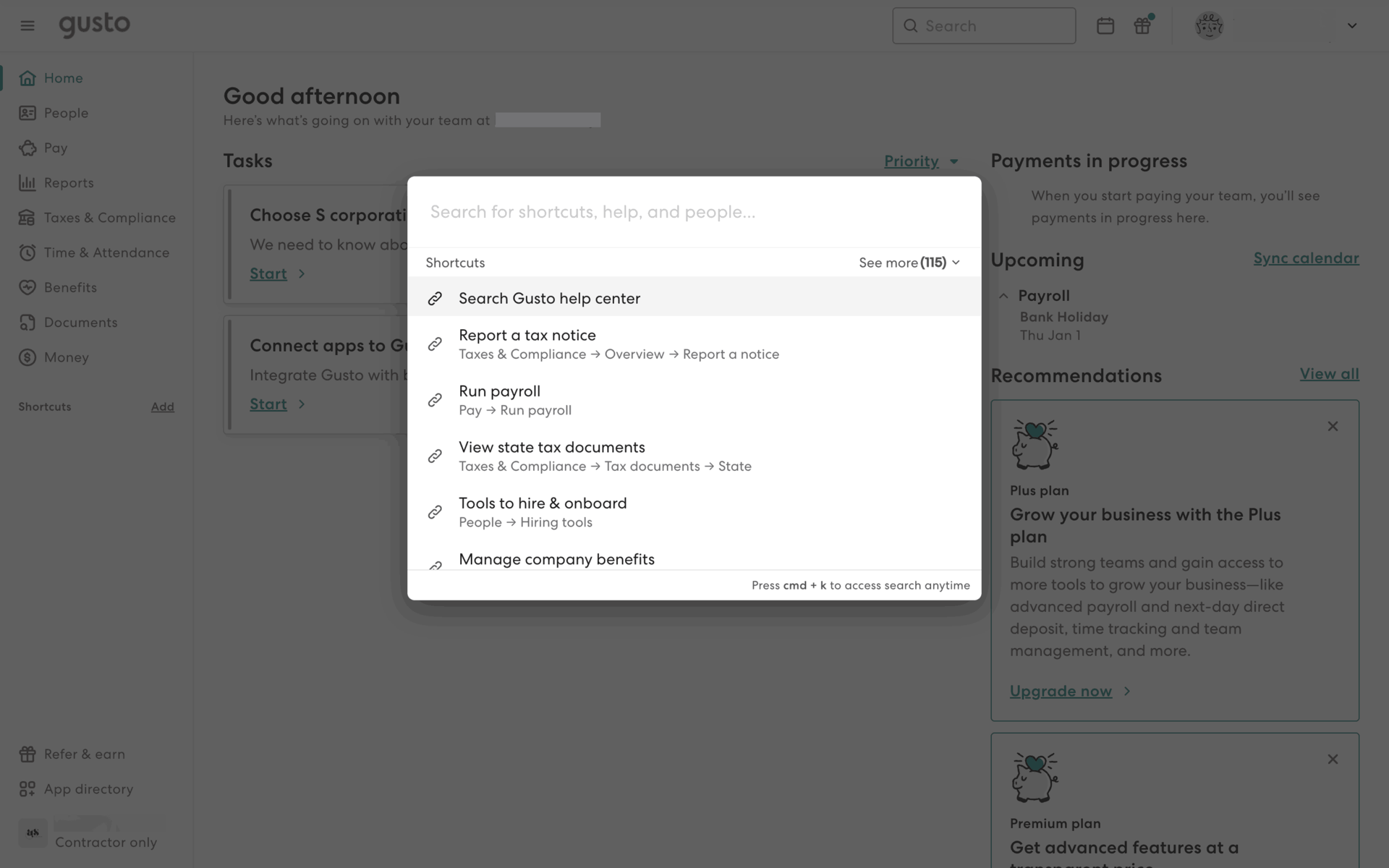The width and height of the screenshot is (1389, 868).
Task: Open Time & Attendance in sidebar
Action: pyautogui.click(x=106, y=252)
